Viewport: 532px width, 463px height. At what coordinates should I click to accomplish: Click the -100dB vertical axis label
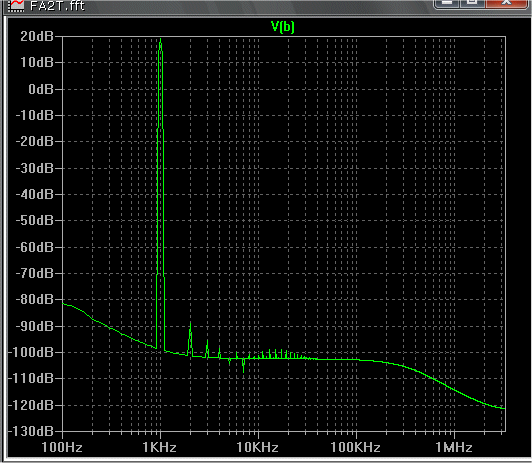[31, 352]
